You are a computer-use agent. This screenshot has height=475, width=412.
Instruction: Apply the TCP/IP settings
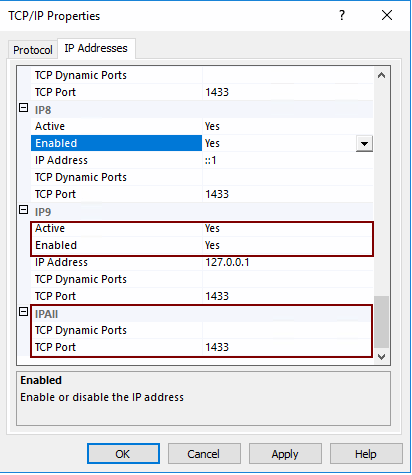pos(285,454)
